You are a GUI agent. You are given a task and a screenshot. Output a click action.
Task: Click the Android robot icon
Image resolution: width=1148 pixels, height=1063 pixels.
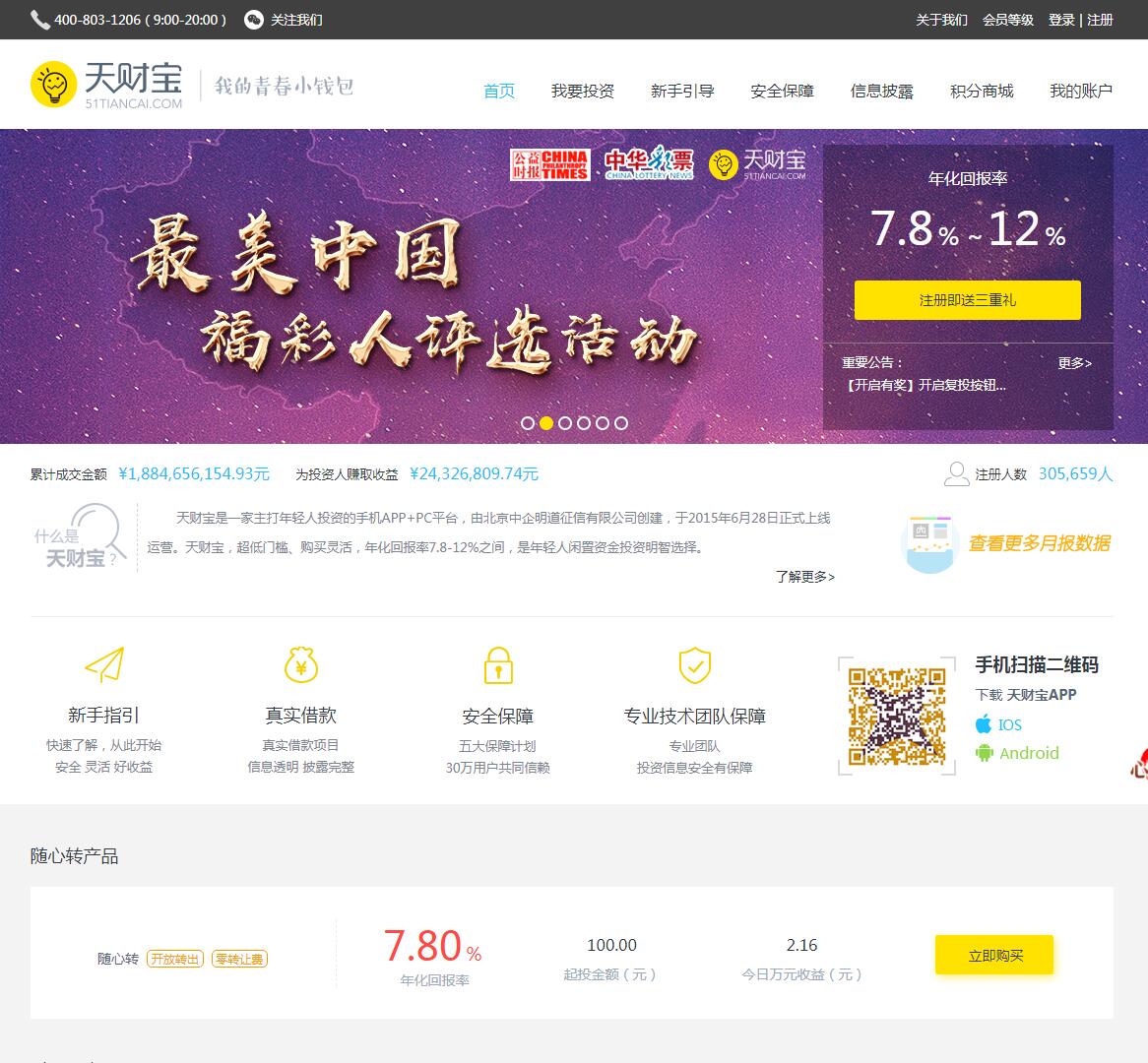point(984,753)
